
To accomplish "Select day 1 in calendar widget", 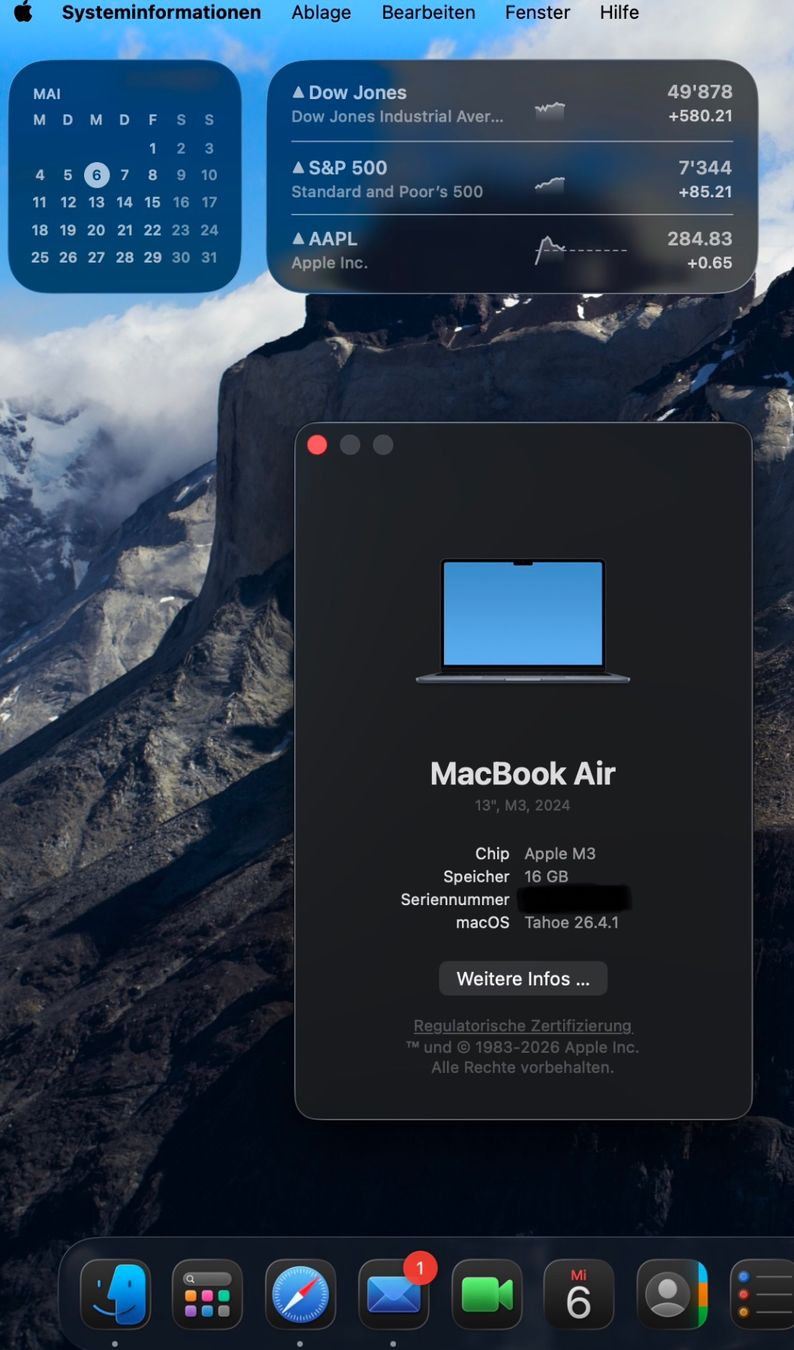I will coord(152,148).
